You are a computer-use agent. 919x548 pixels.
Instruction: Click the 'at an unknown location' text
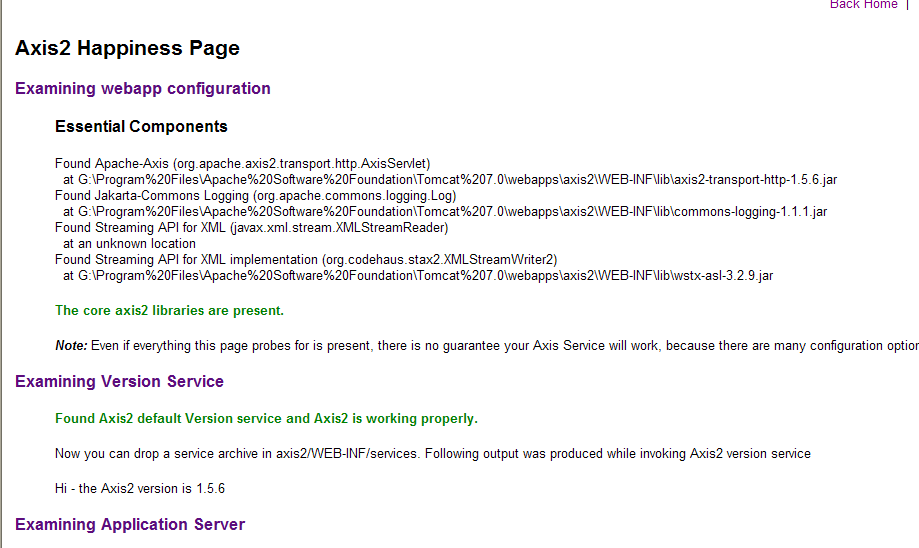130,243
